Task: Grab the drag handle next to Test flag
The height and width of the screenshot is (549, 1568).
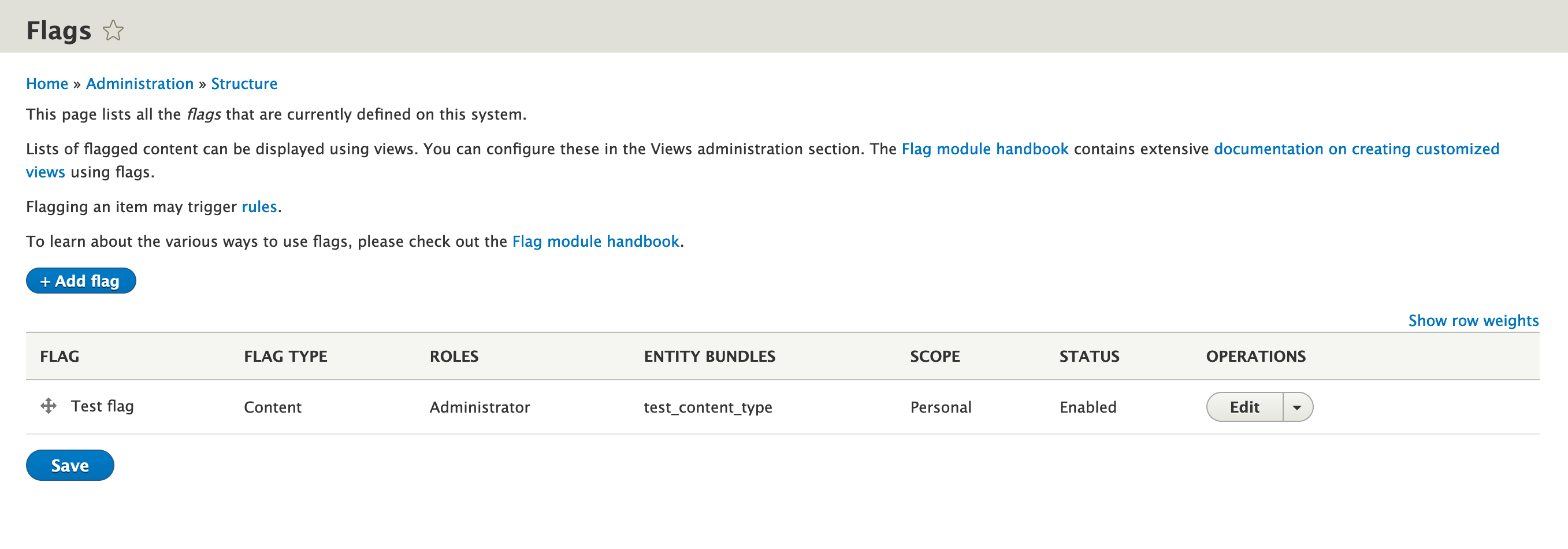Action: click(x=47, y=404)
